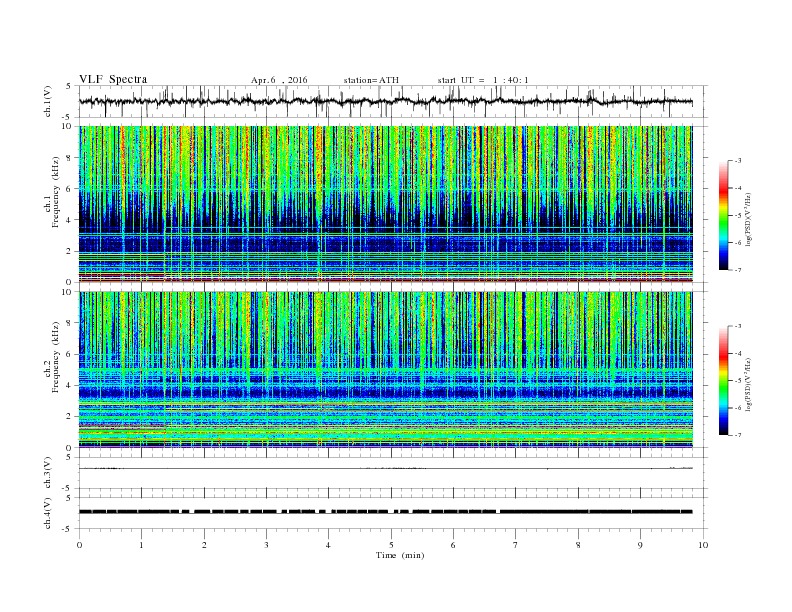
Task: Click the "-6" tick on ch.2 colorbar
Action: click(738, 408)
